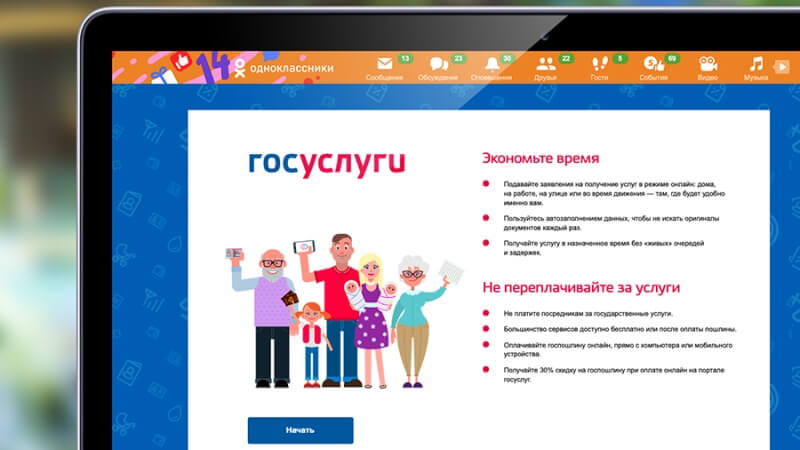Open the События icon
The height and width of the screenshot is (450, 800).
(x=654, y=64)
